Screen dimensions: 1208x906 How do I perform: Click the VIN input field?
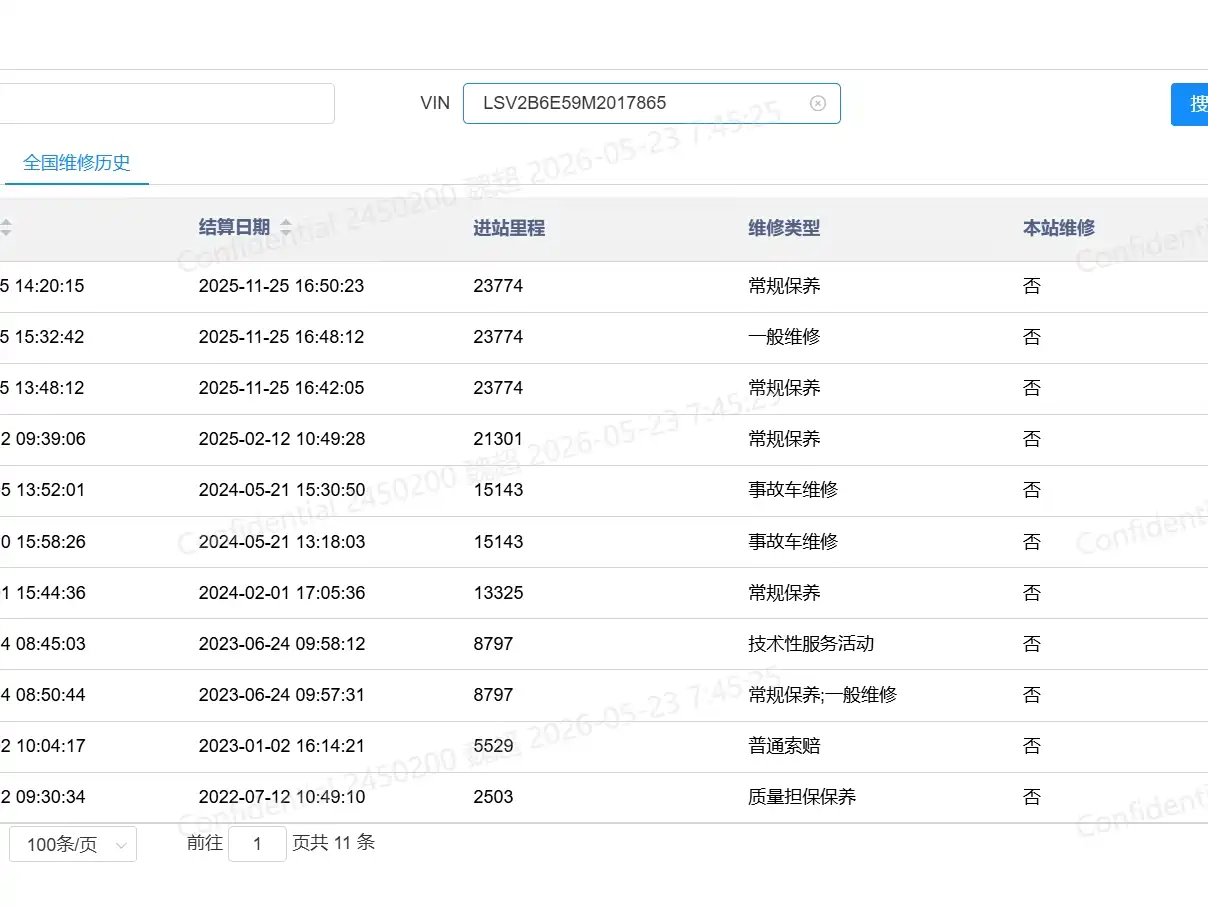pos(652,103)
